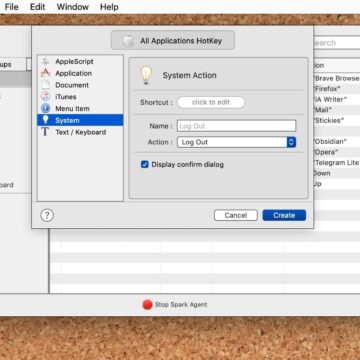This screenshot has width=360, height=360.
Task: Select the "Obsidian" row in background list
Action: (x=337, y=141)
